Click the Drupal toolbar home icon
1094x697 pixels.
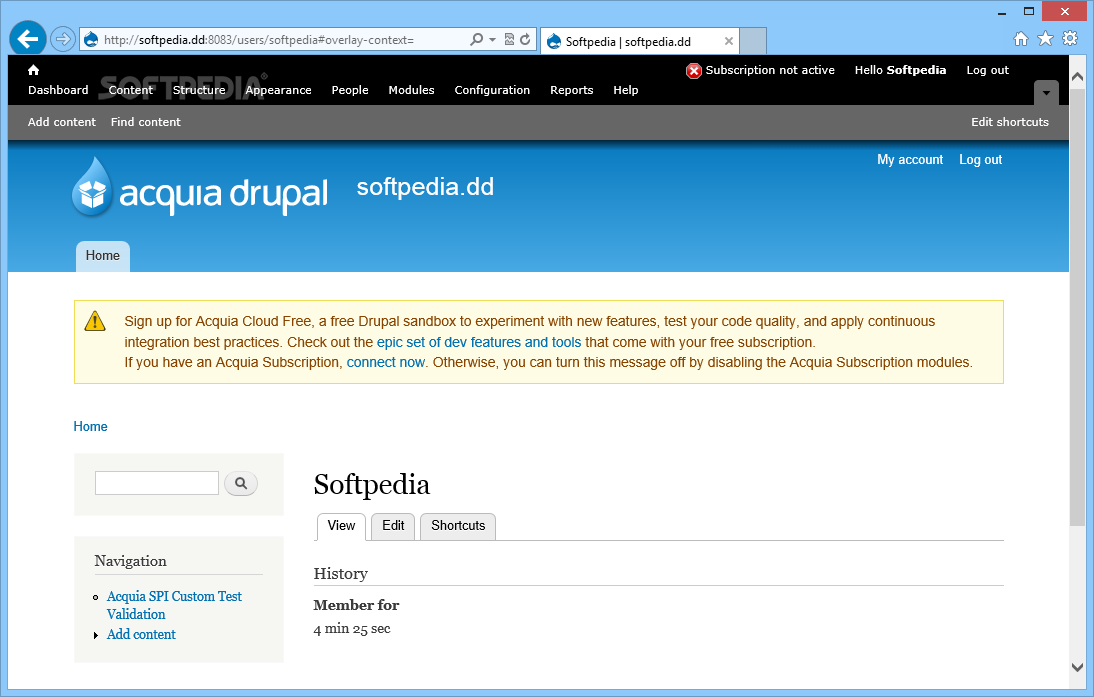pos(33,70)
